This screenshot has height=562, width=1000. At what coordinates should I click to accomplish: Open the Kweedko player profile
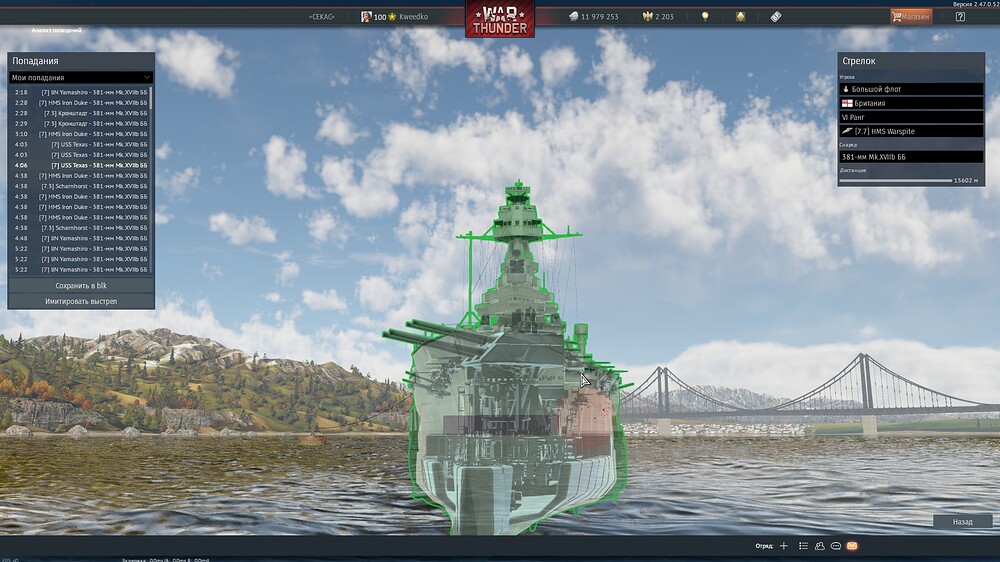(x=394, y=17)
